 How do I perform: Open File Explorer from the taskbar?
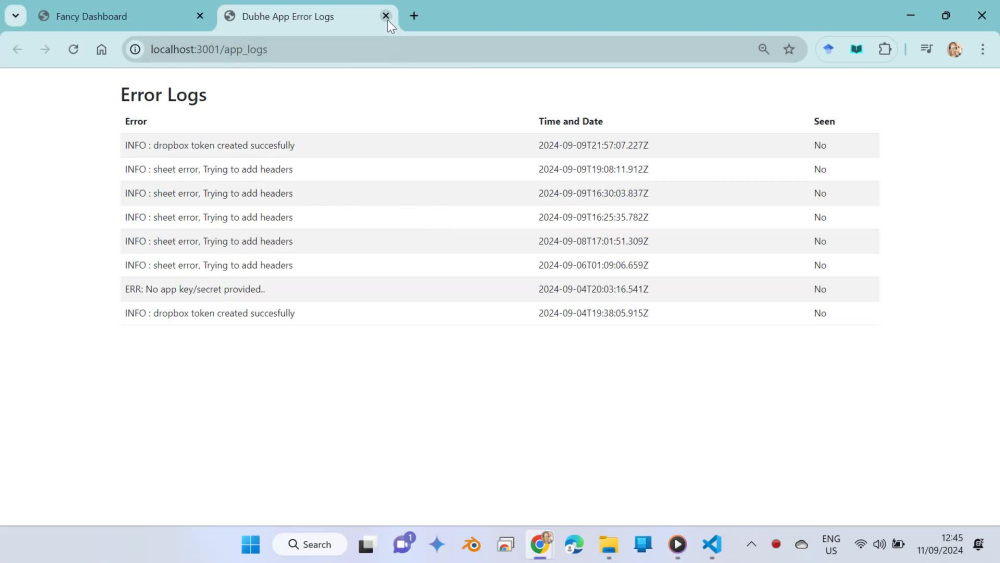point(608,545)
